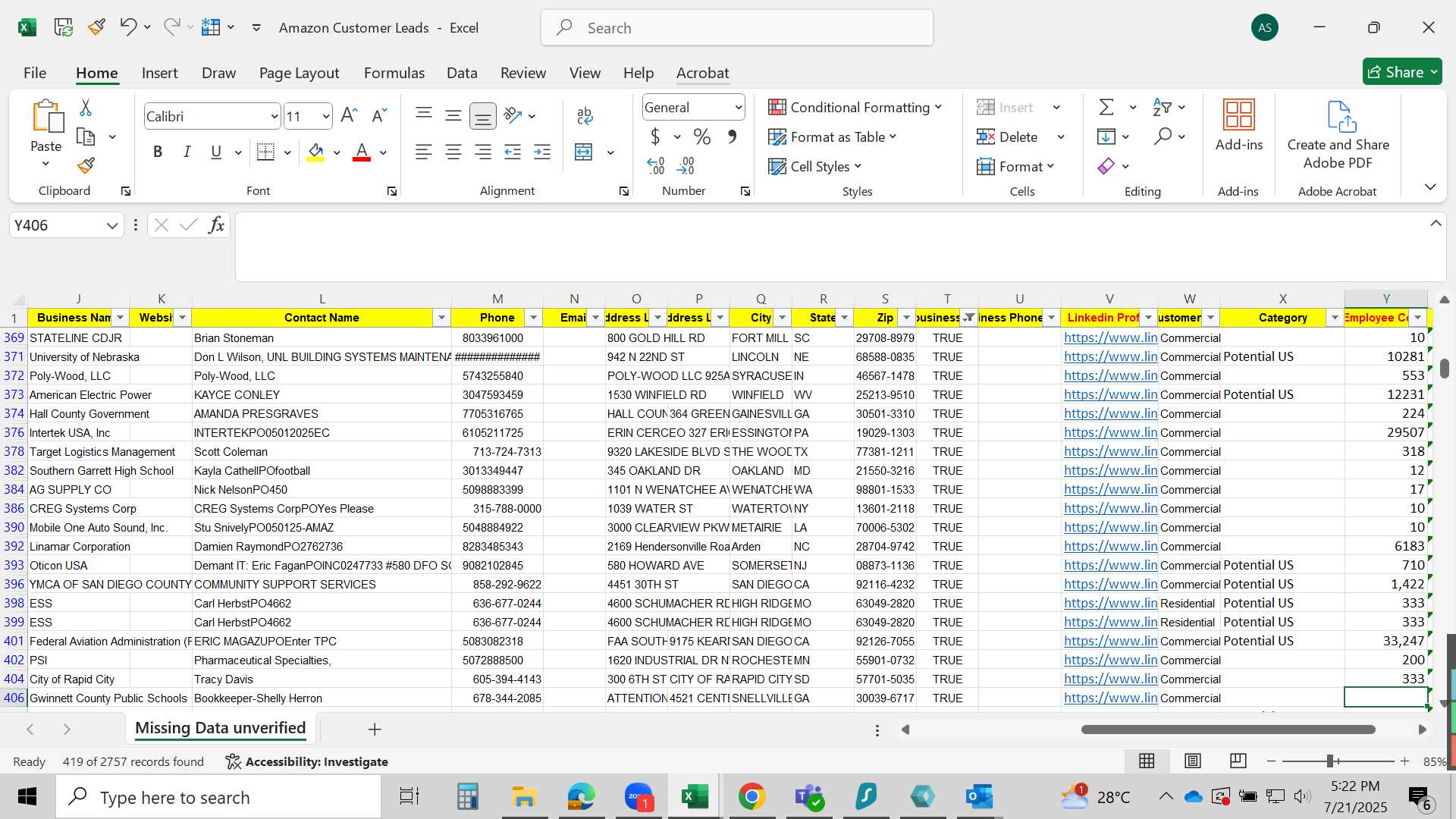Click the Decrease Decimal icon
This screenshot has width=1456, height=819.
tap(686, 165)
